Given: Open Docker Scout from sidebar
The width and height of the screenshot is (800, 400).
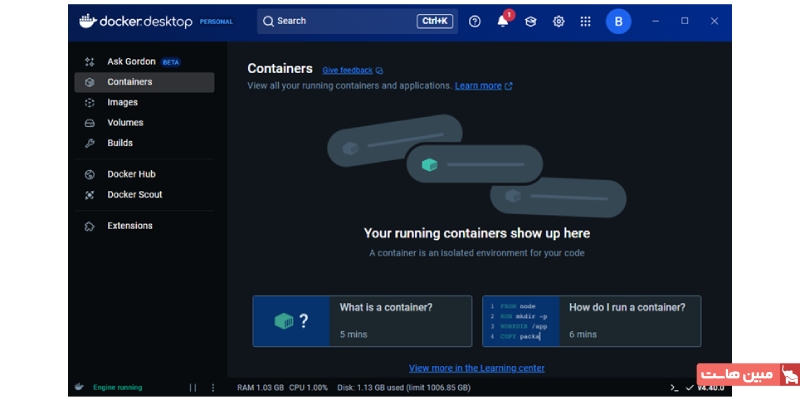Looking at the screenshot, I should click(x=134, y=195).
